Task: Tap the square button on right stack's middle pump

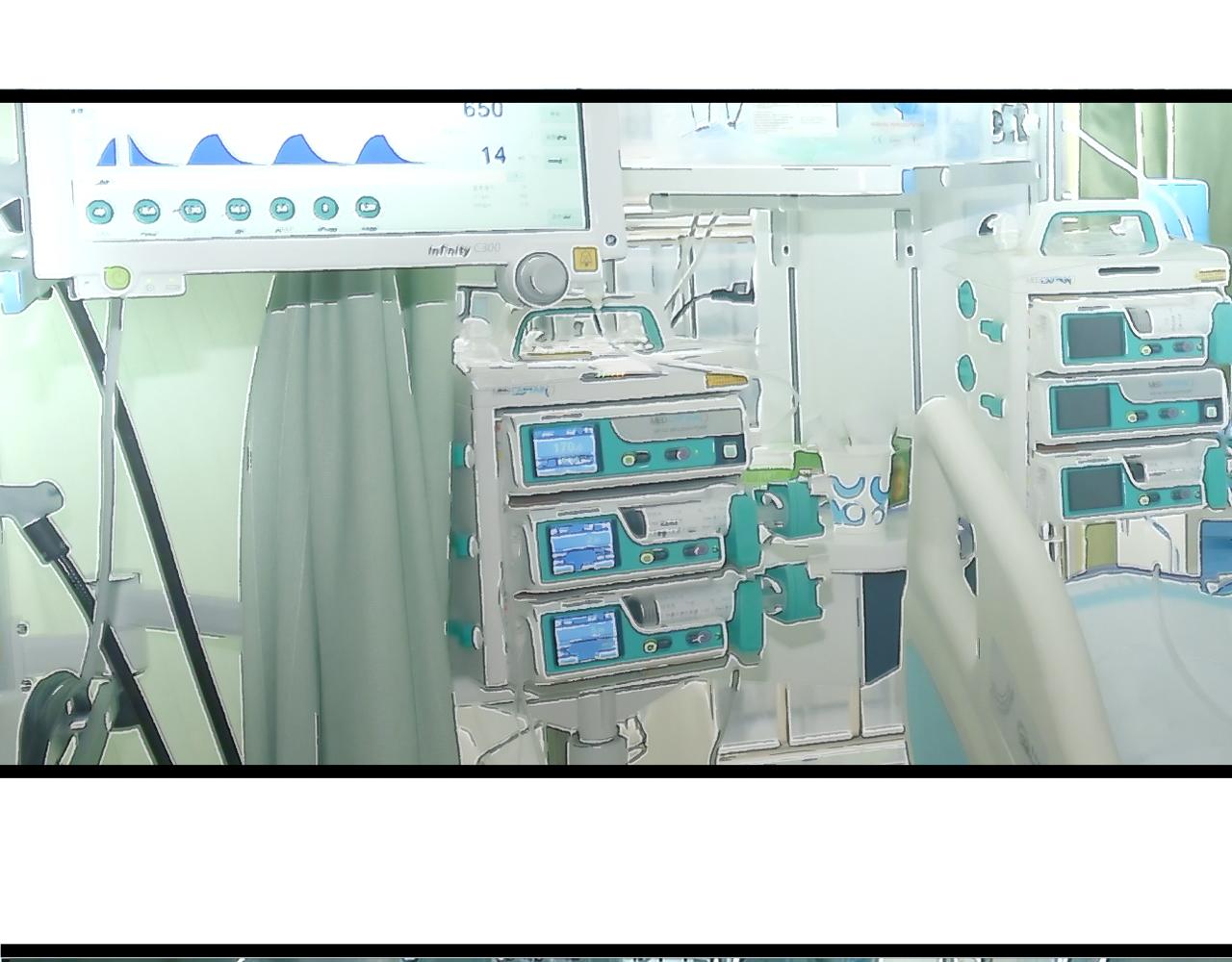Action: tap(1212, 413)
